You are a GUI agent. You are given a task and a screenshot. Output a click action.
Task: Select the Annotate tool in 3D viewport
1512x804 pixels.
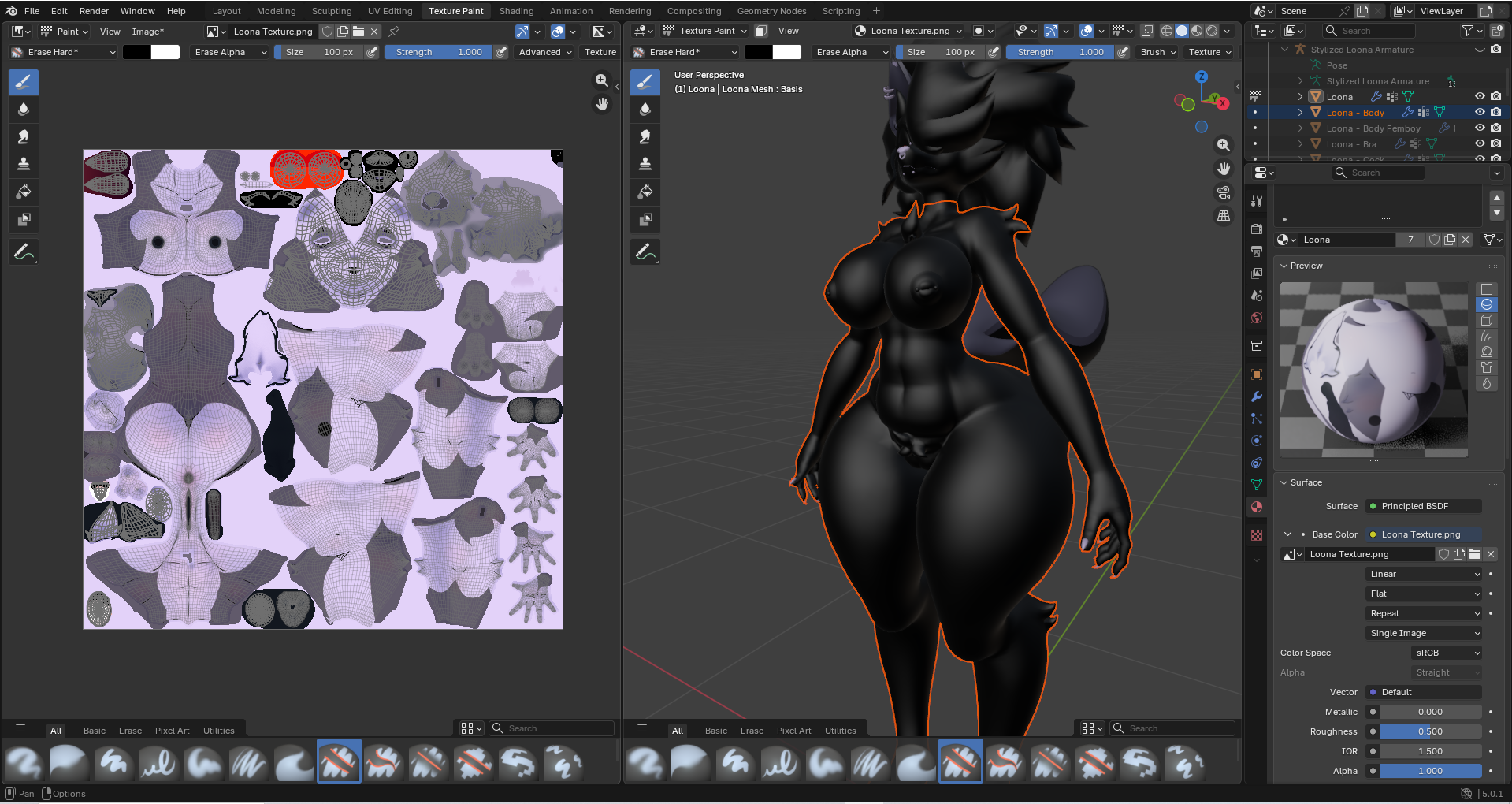(x=645, y=252)
